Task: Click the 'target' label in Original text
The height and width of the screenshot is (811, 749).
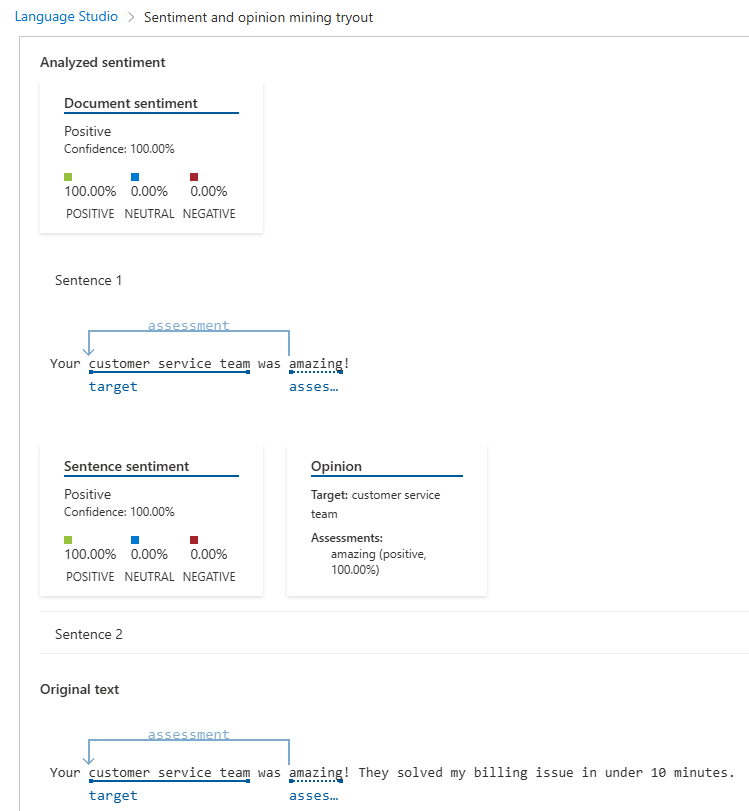Action: click(x=112, y=795)
